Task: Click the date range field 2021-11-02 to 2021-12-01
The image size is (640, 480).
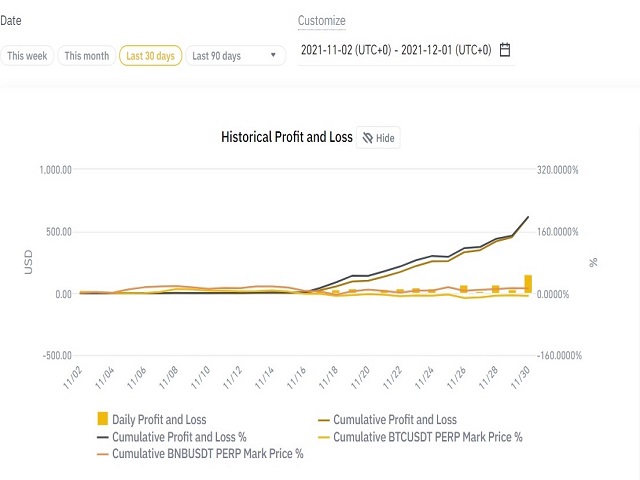Action: (406, 50)
